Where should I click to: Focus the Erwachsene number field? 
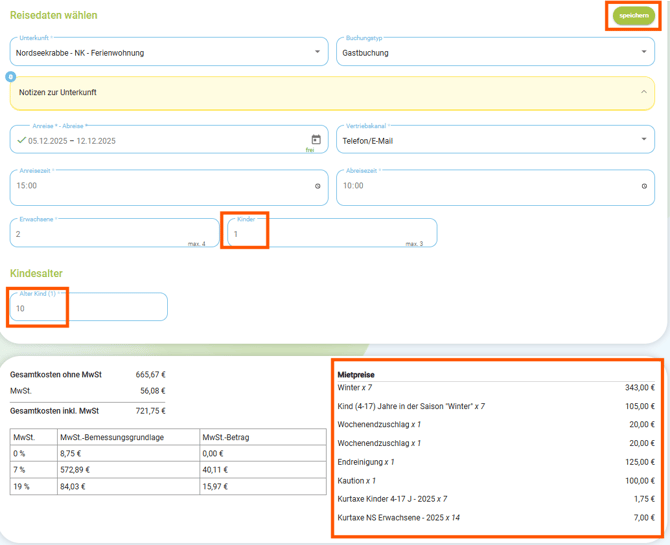[100, 234]
